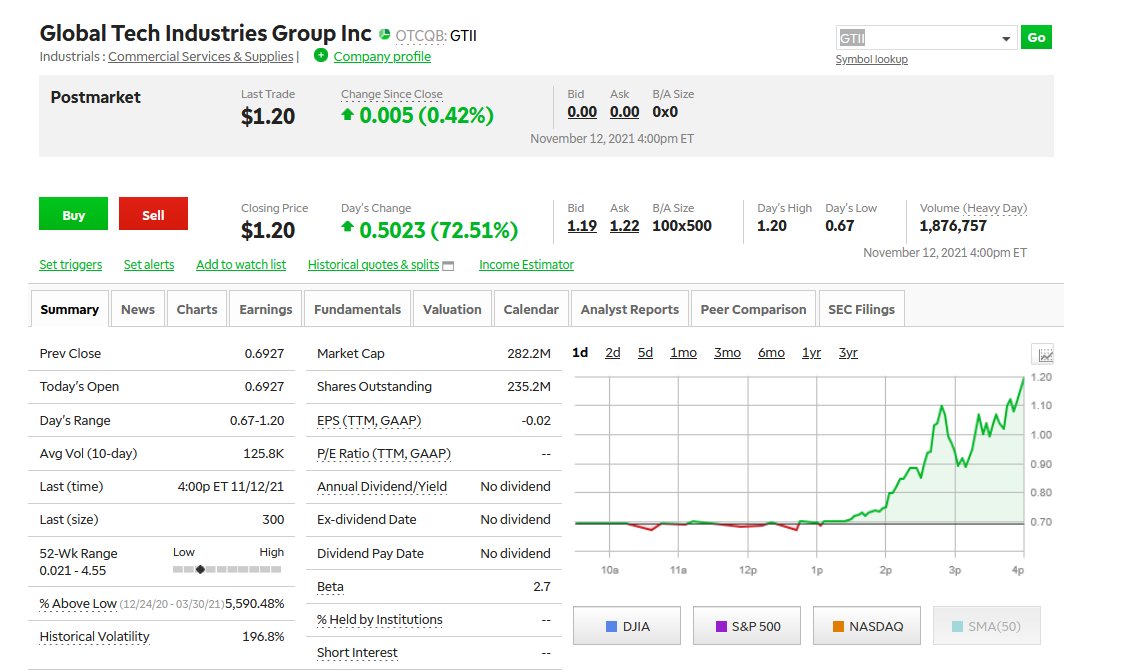This screenshot has height=671, width=1133.
Task: Click calendar icon next to Historical quotes & splits
Action: point(448,266)
